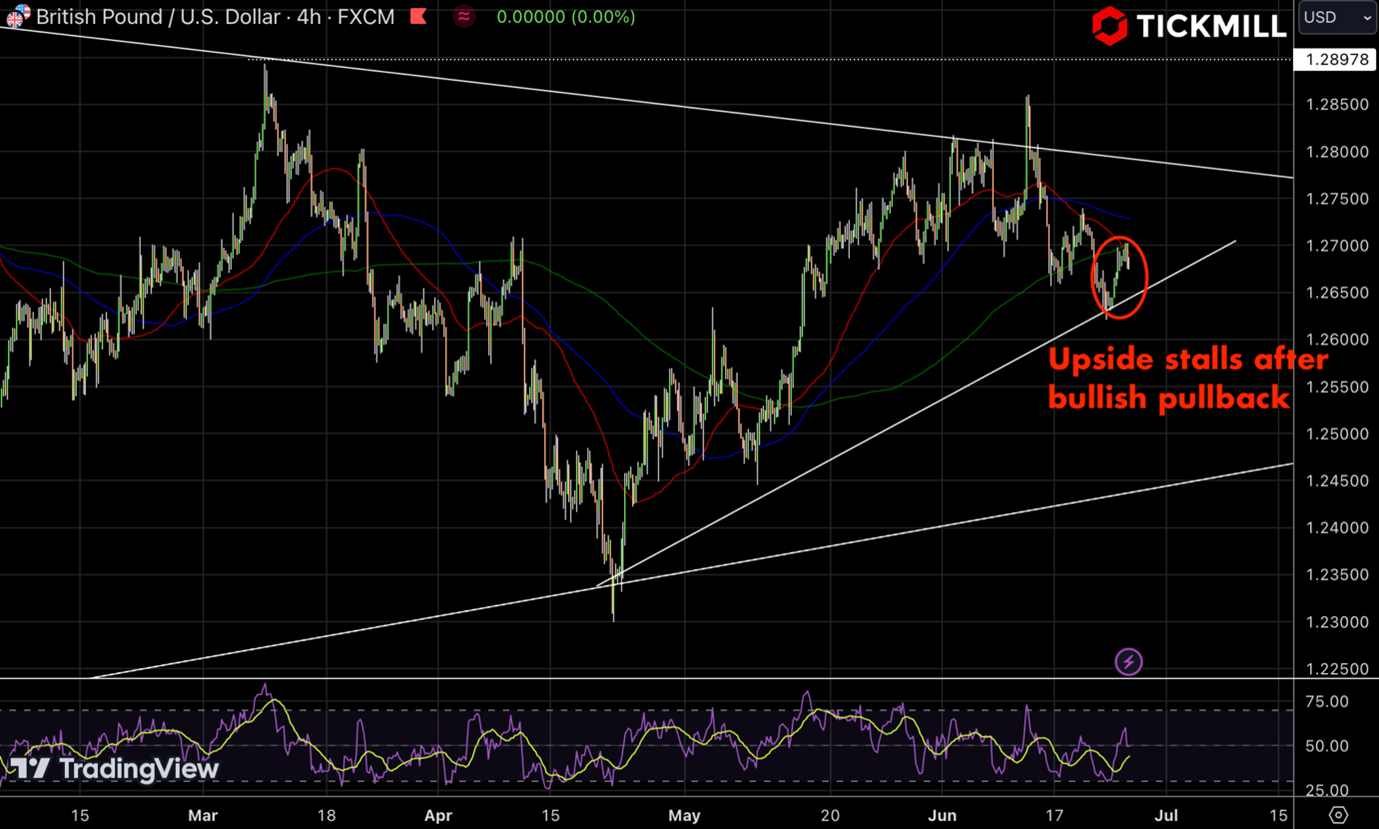Click the pink approximation indicator icon

point(464,16)
